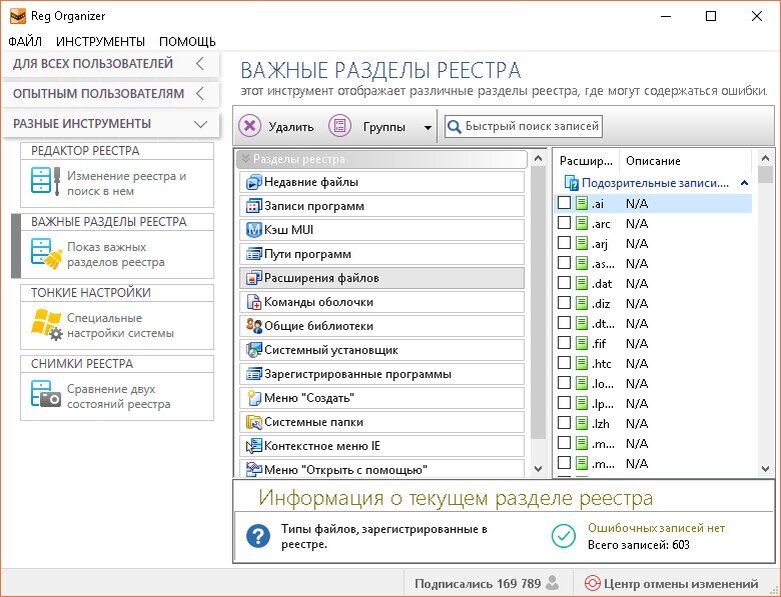The image size is (781, 597).
Task: Open the ИНСТРУМЕНТЫ menu
Action: click(100, 41)
